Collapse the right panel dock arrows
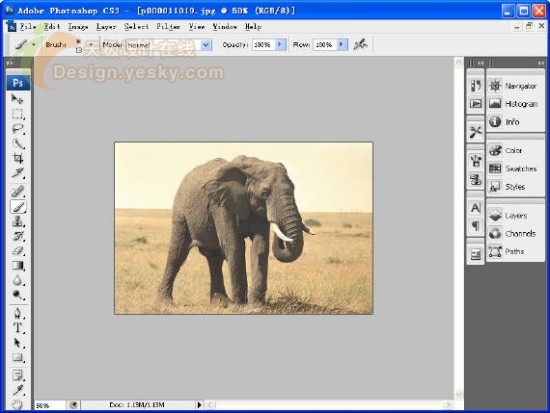This screenshot has height=413, width=550. pyautogui.click(x=541, y=63)
